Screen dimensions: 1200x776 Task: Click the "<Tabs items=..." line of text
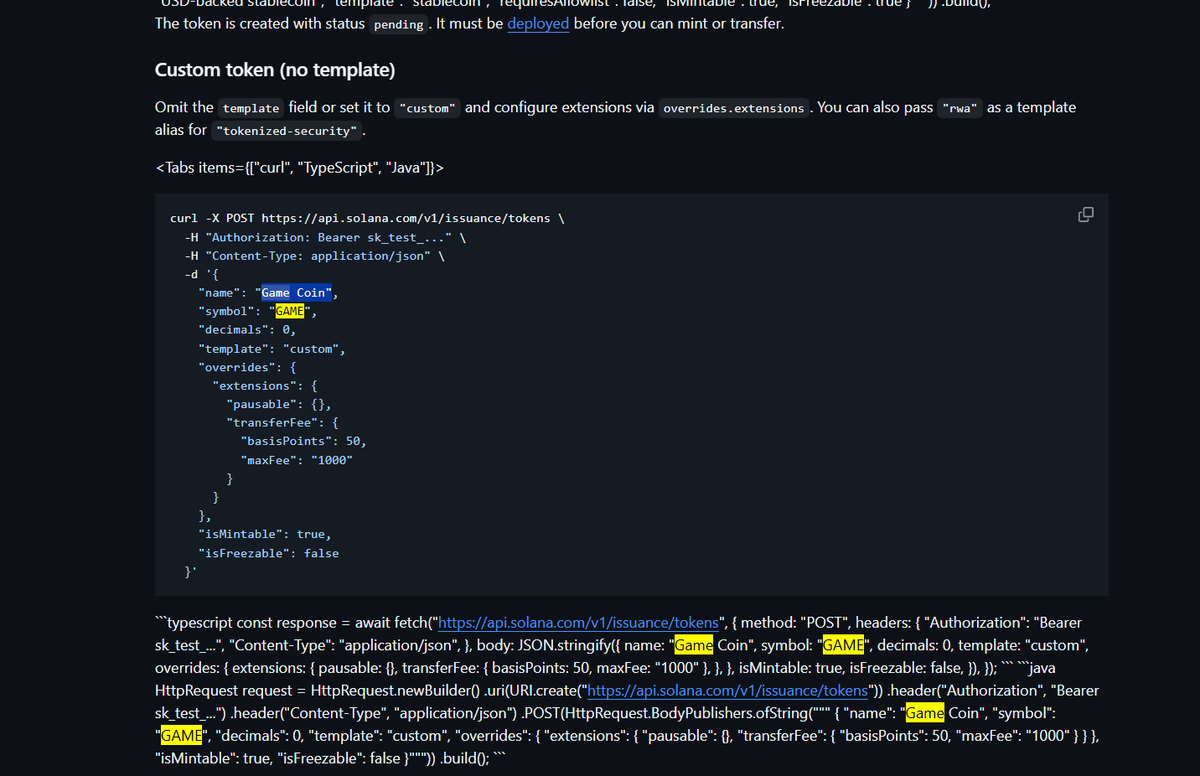click(299, 167)
